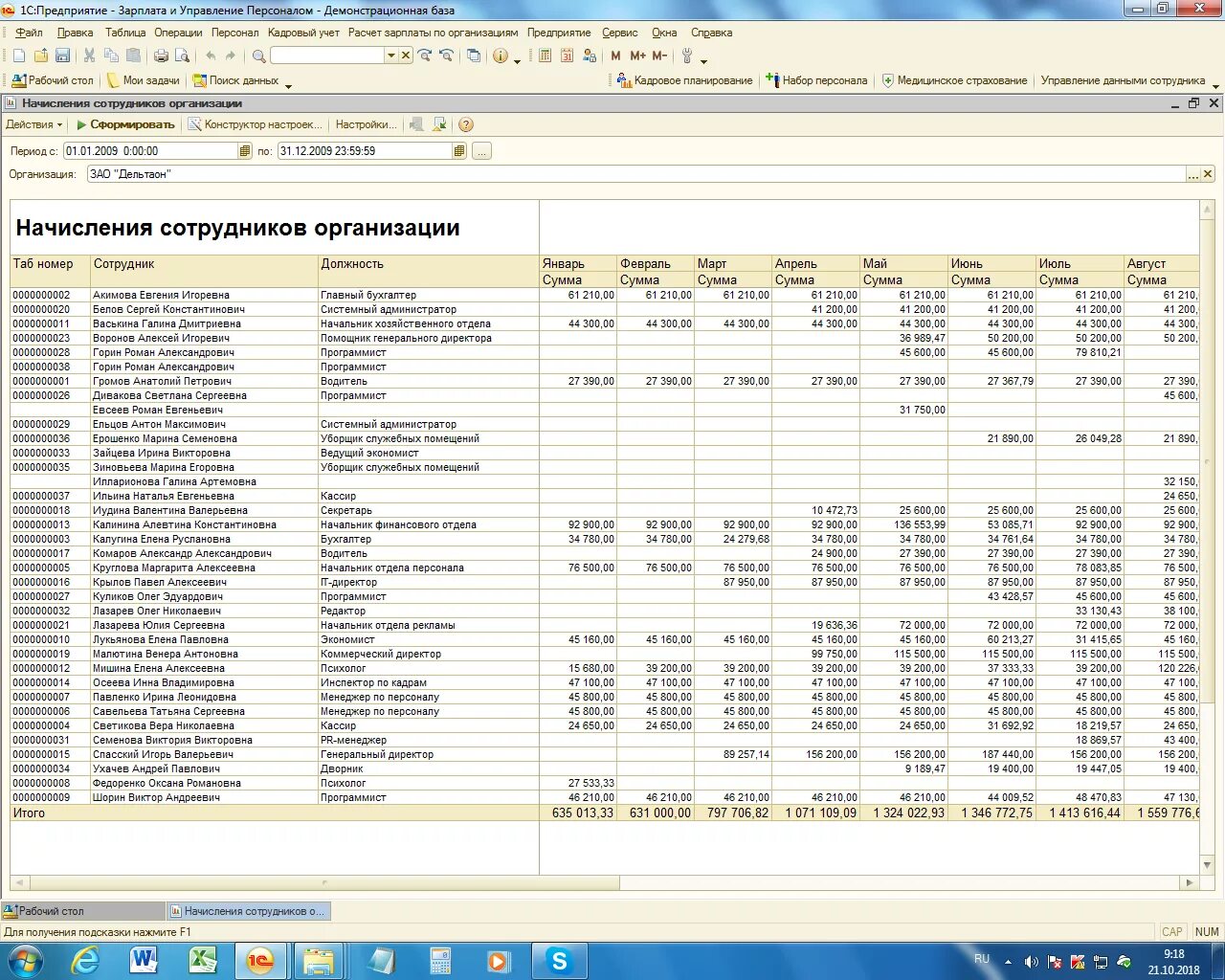Click the period selection ellipsis button
Screen dimensions: 1225x980
(x=481, y=151)
